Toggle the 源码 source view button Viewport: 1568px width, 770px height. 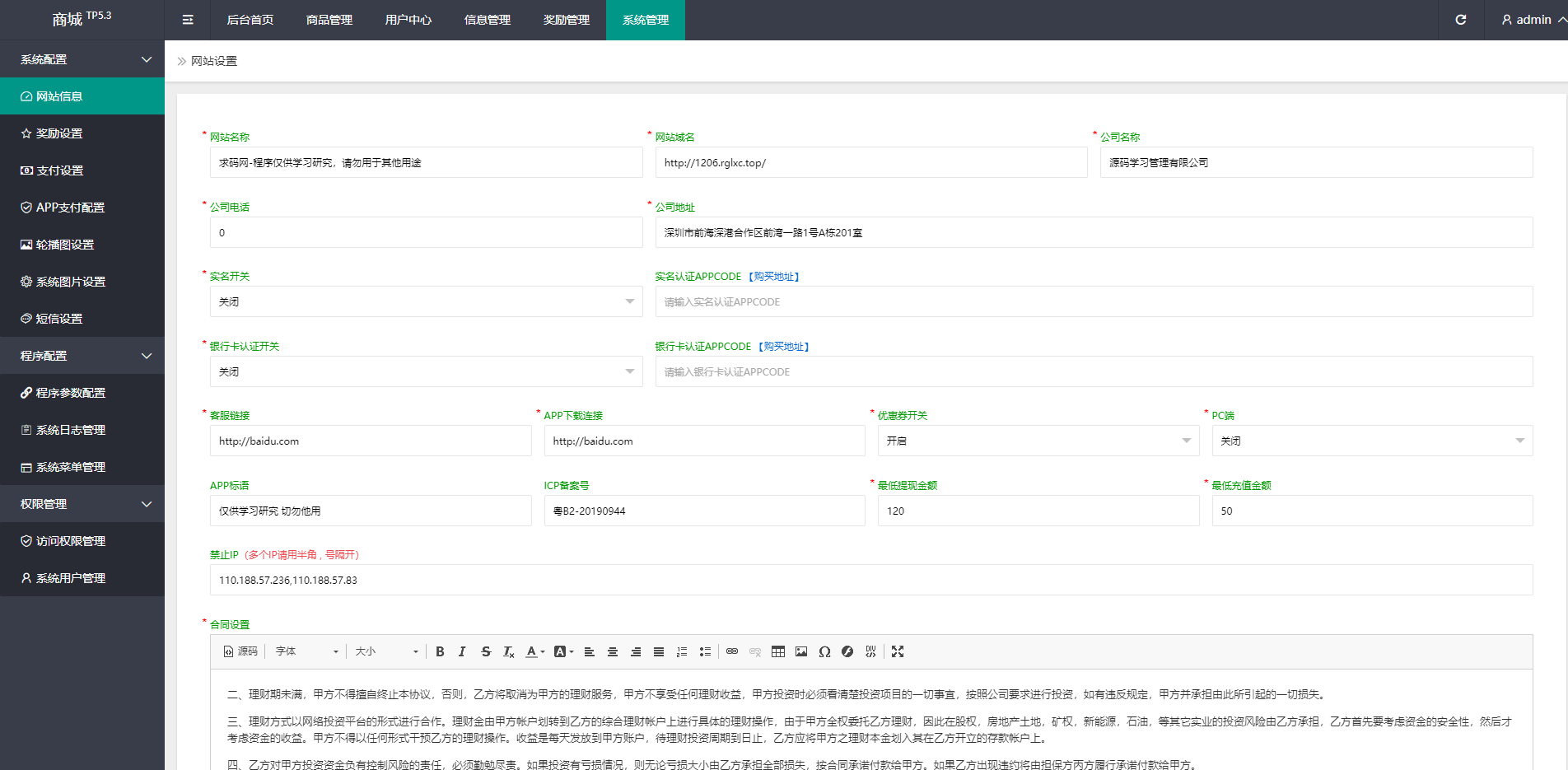coord(240,651)
